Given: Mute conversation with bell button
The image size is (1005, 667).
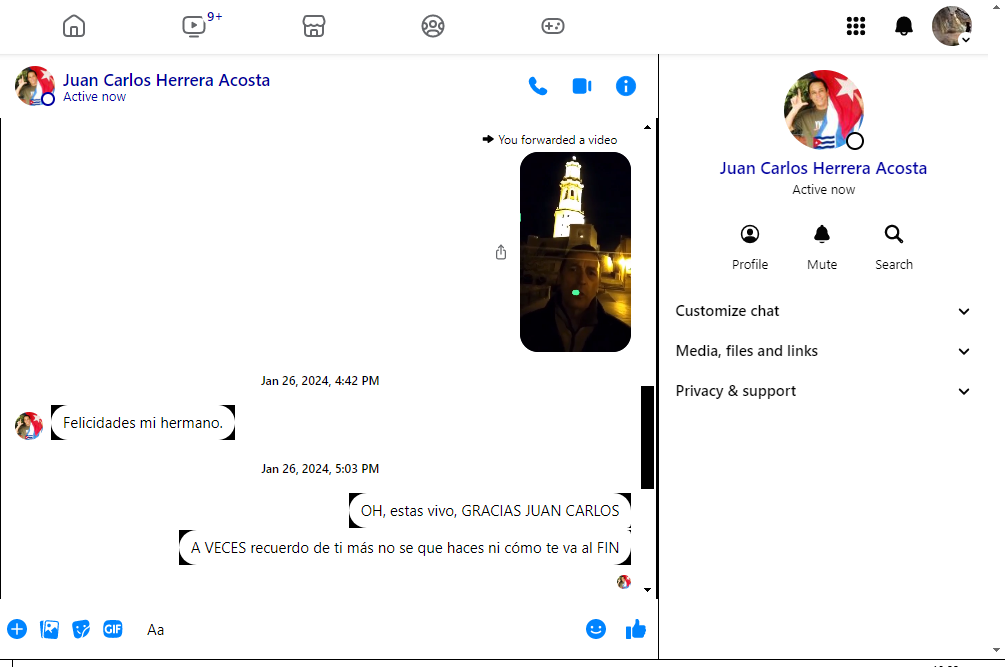Looking at the screenshot, I should pyautogui.click(x=822, y=248).
